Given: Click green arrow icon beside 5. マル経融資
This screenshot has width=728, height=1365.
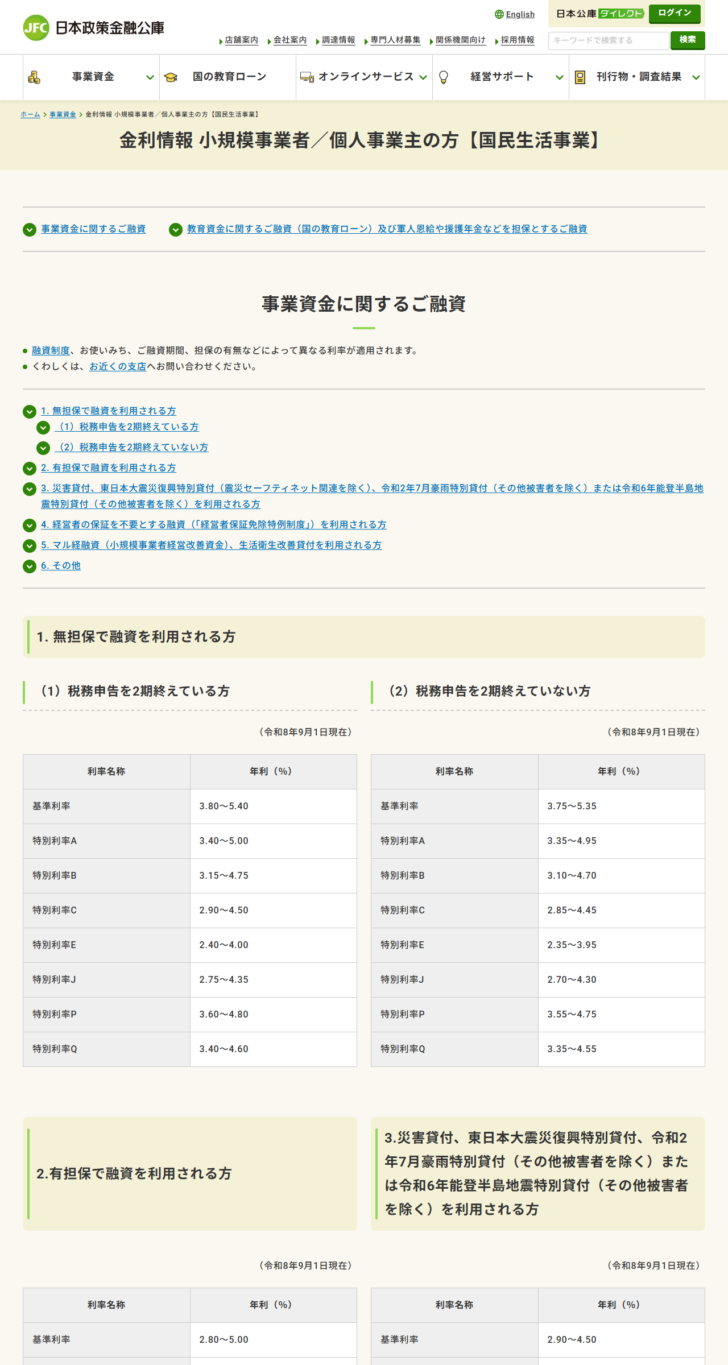Looking at the screenshot, I should (29, 546).
